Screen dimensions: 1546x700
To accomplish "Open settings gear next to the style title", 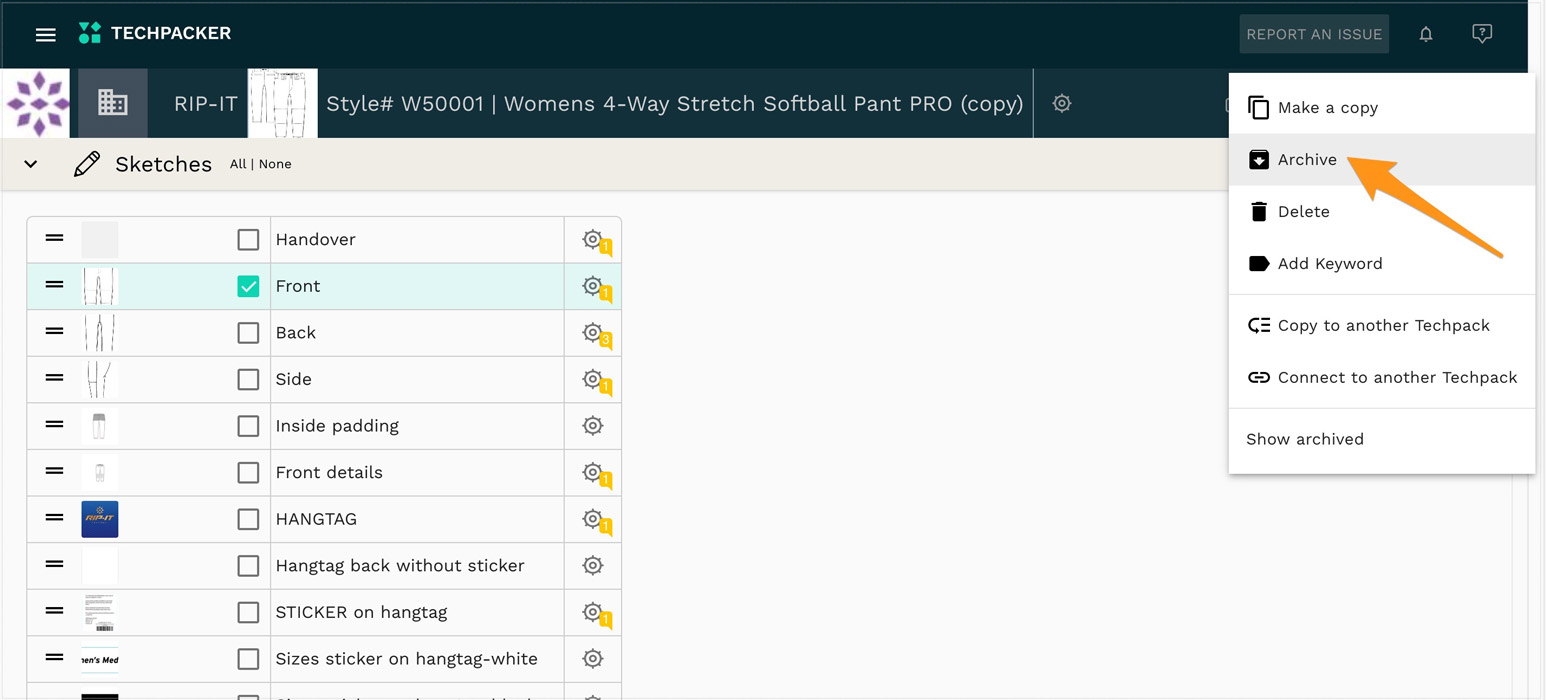I will pyautogui.click(x=1061, y=103).
